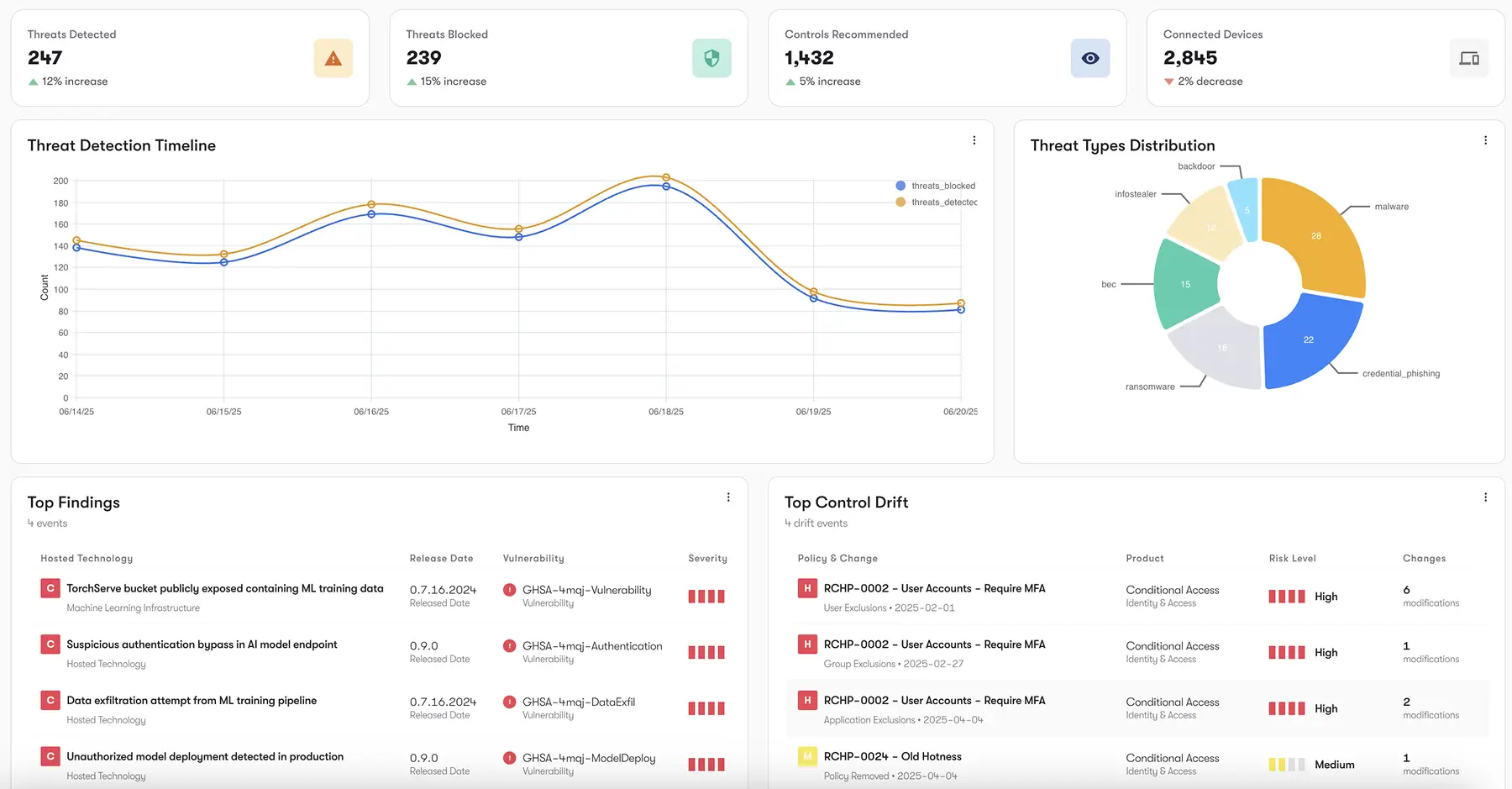Image resolution: width=1512 pixels, height=789 pixels.
Task: Open Threat Detection Timeline options menu
Action: pos(974,140)
